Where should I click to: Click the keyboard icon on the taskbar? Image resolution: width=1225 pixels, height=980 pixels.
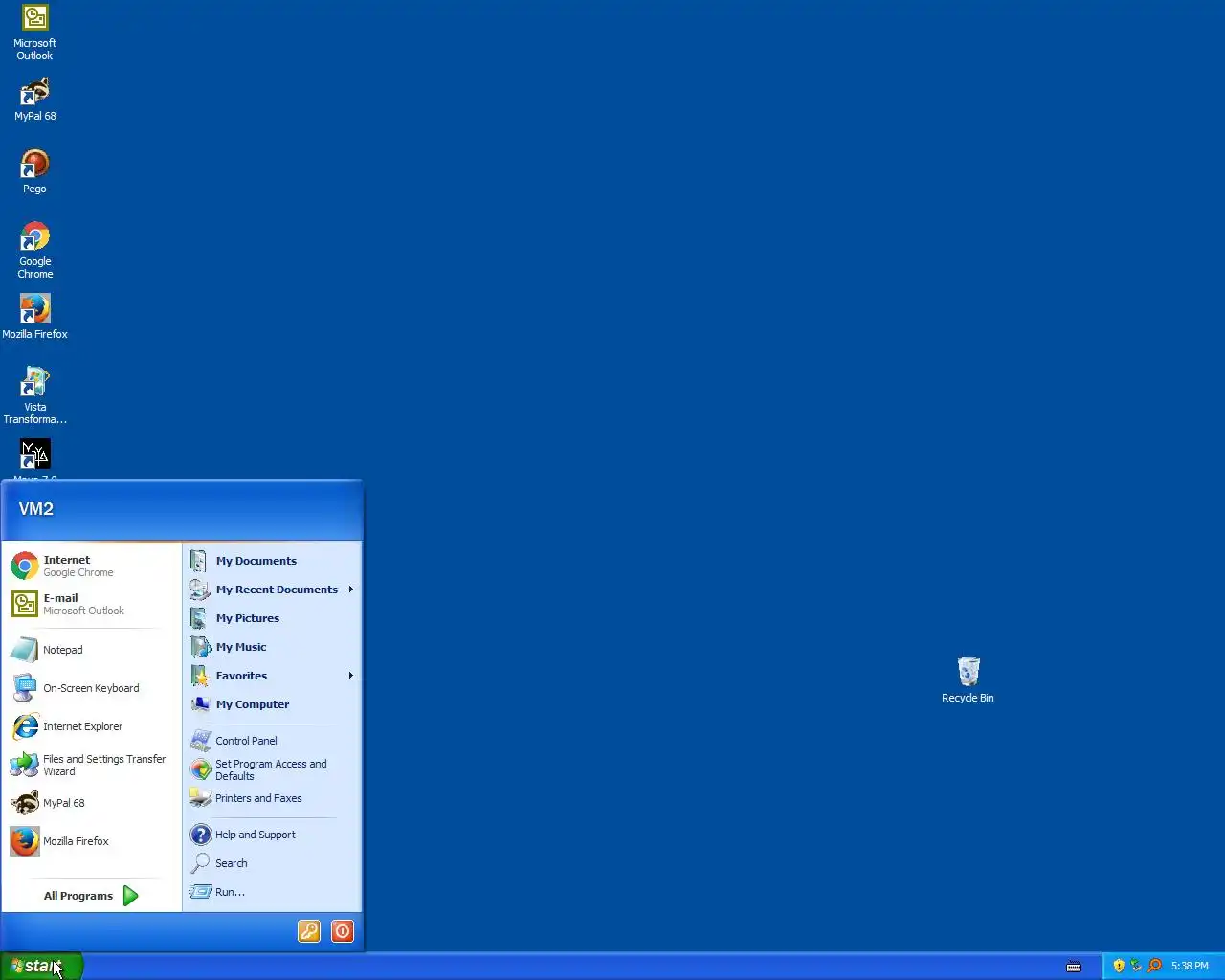pyautogui.click(x=1074, y=967)
